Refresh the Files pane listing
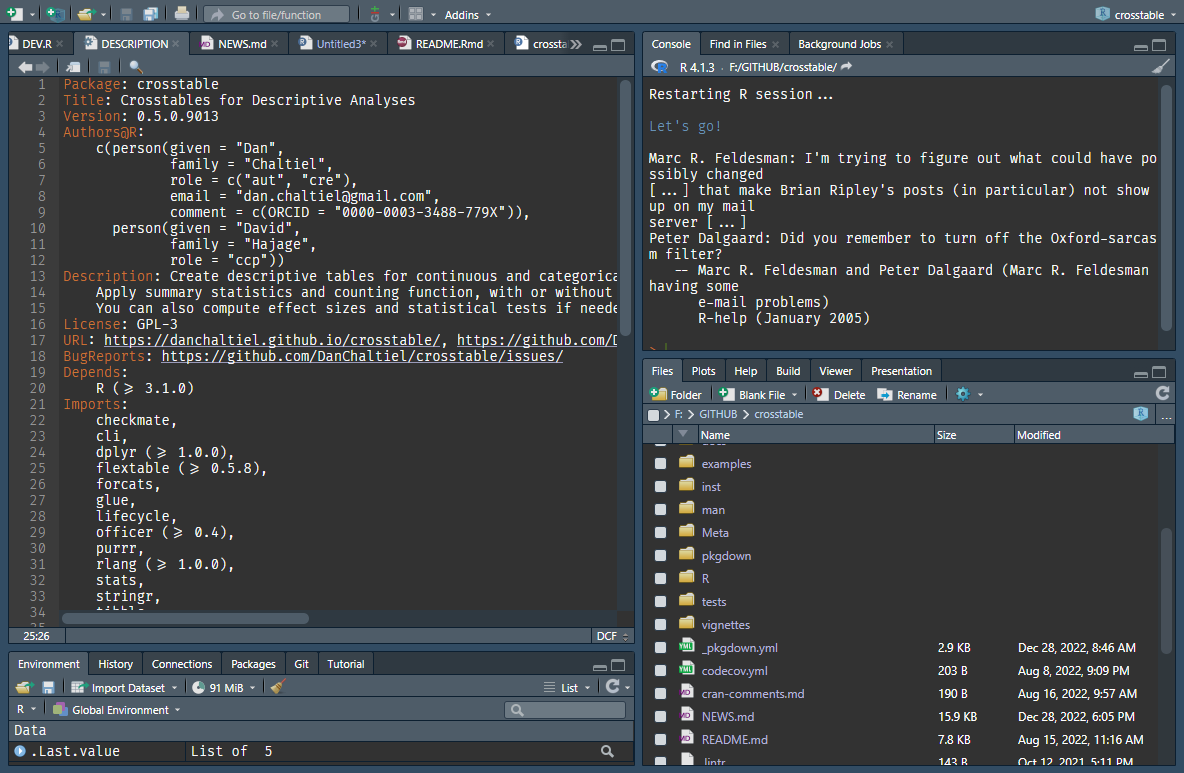Screen dimensions: 1184x773 point(1162,394)
